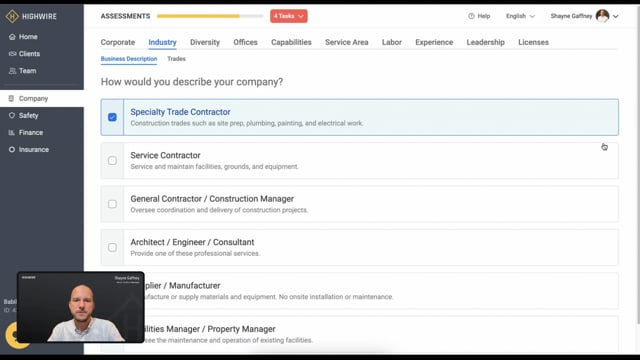Click Shayne Gaffney's profile avatar

click(x=602, y=16)
